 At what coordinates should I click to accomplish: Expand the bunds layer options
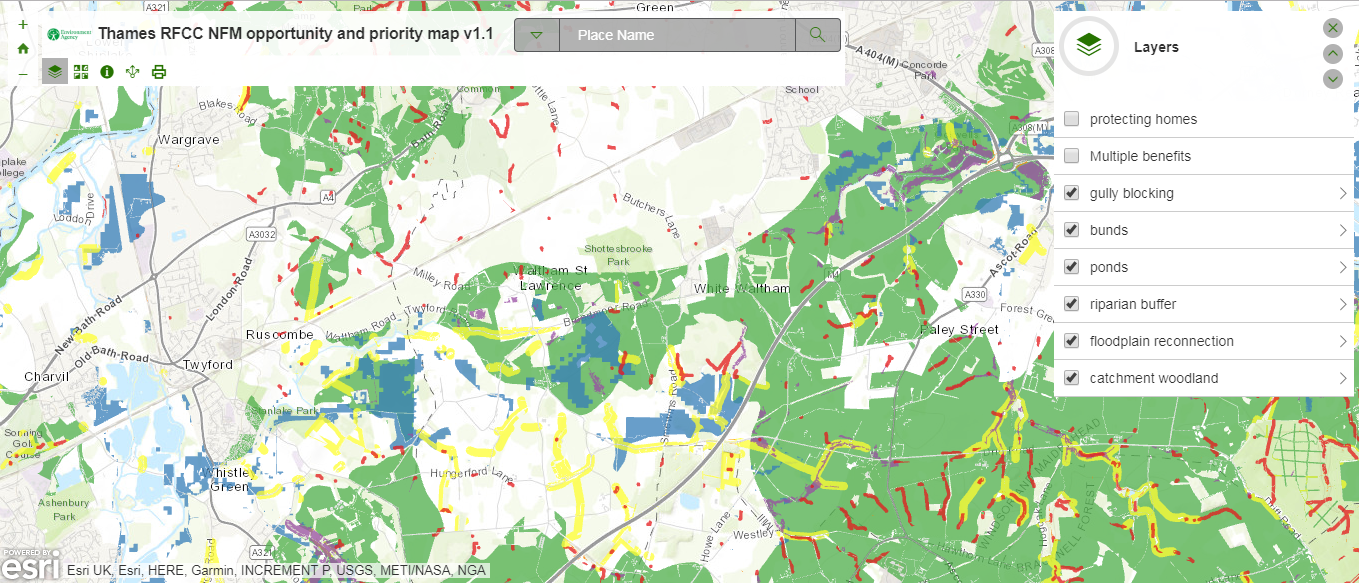[1343, 230]
